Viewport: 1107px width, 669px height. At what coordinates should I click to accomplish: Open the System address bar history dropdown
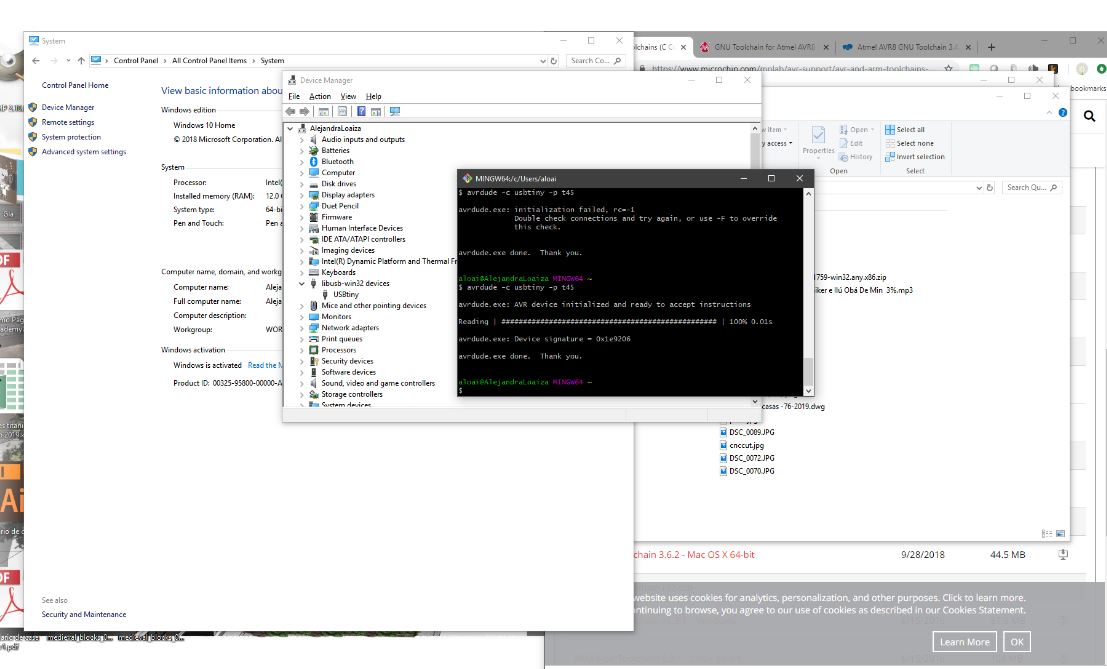coord(542,61)
